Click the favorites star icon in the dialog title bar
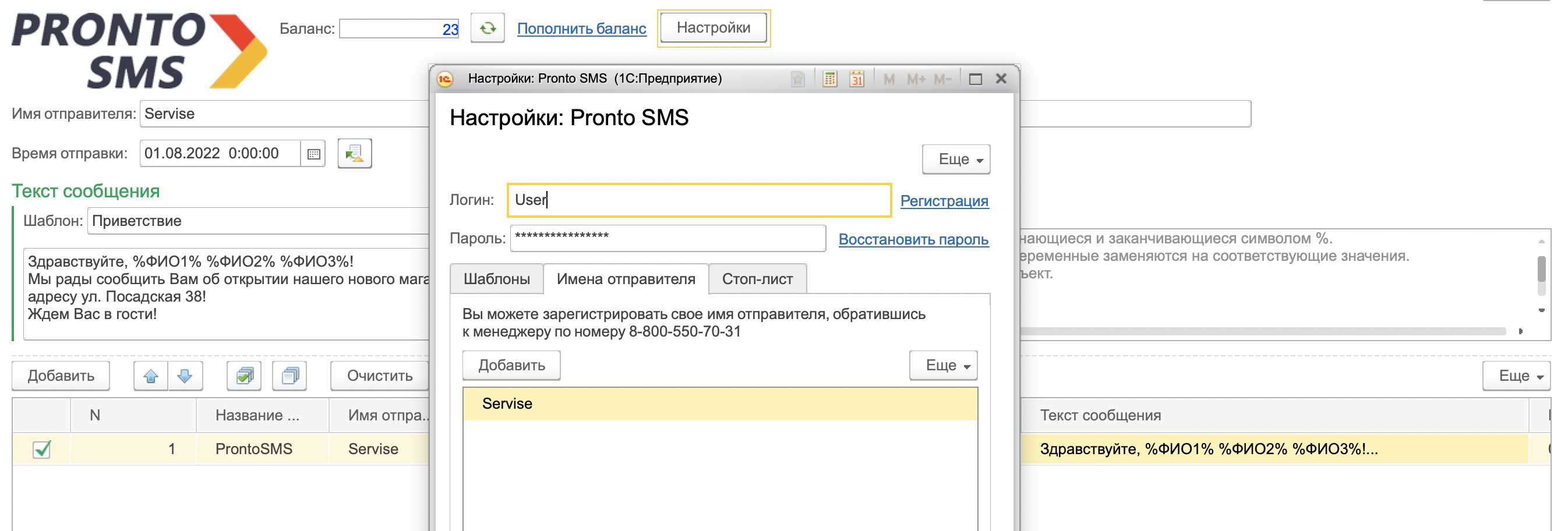 798,79
